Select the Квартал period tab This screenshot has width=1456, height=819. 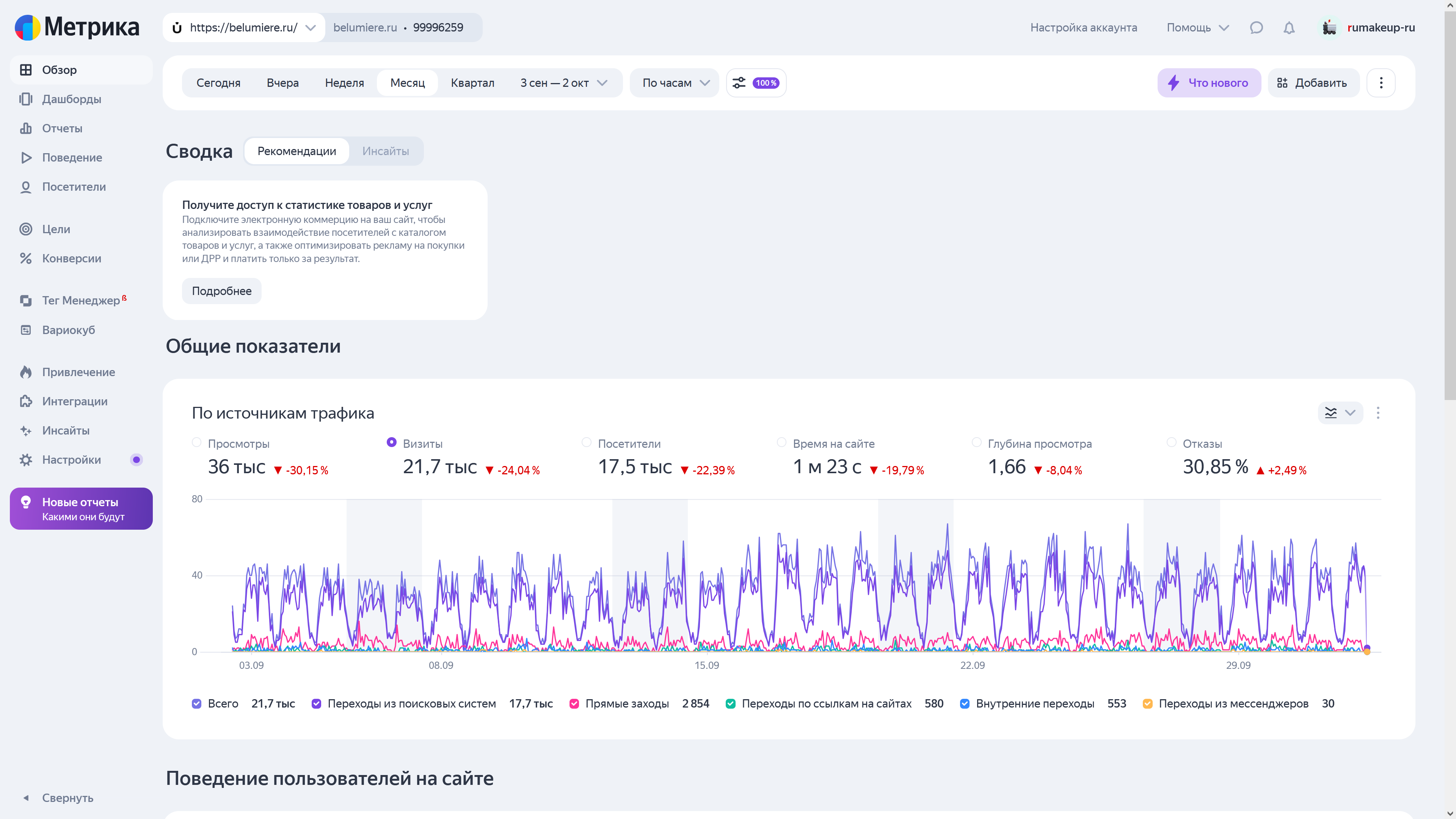click(472, 83)
